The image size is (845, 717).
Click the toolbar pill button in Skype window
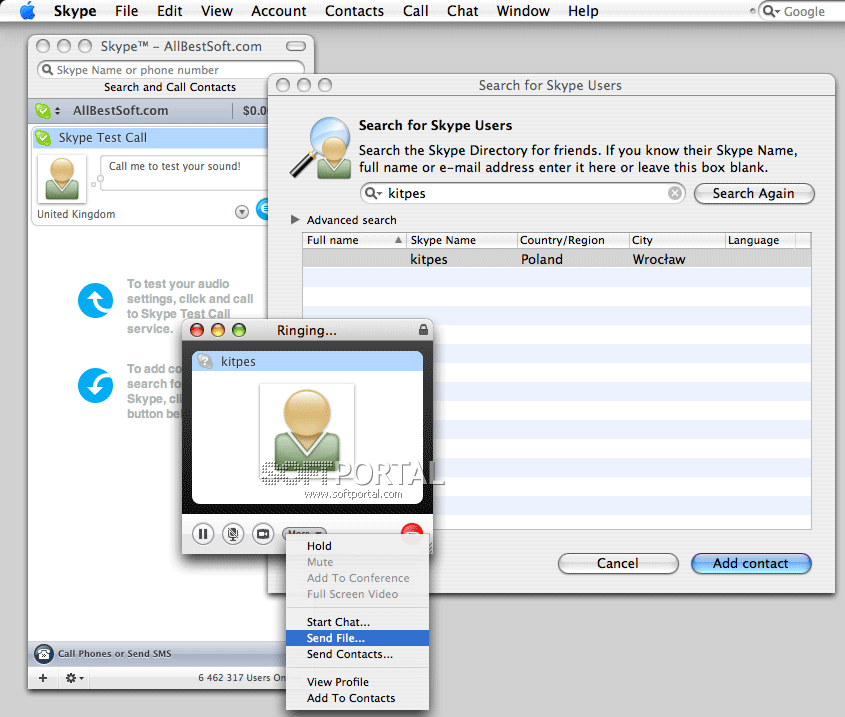point(296,46)
